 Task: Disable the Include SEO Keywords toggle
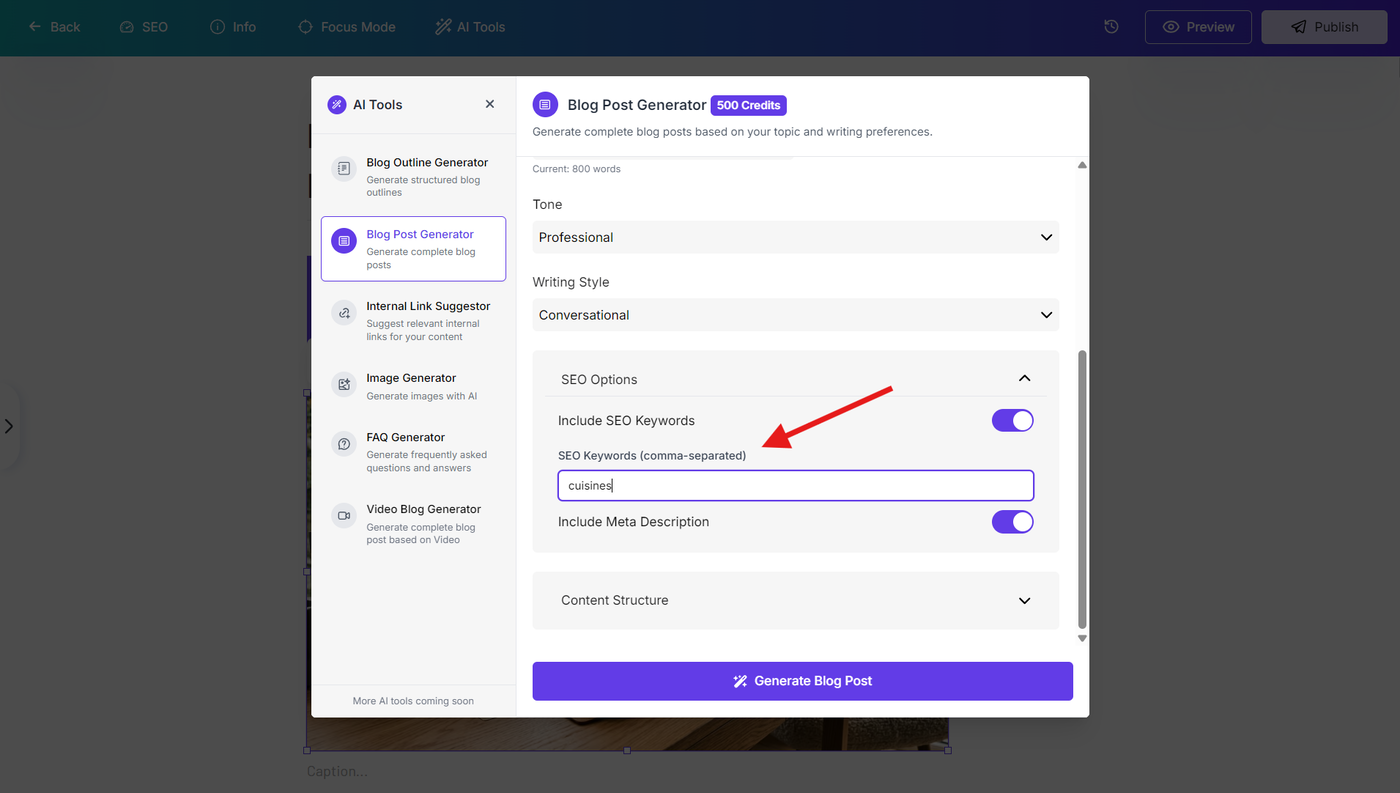(x=1012, y=420)
